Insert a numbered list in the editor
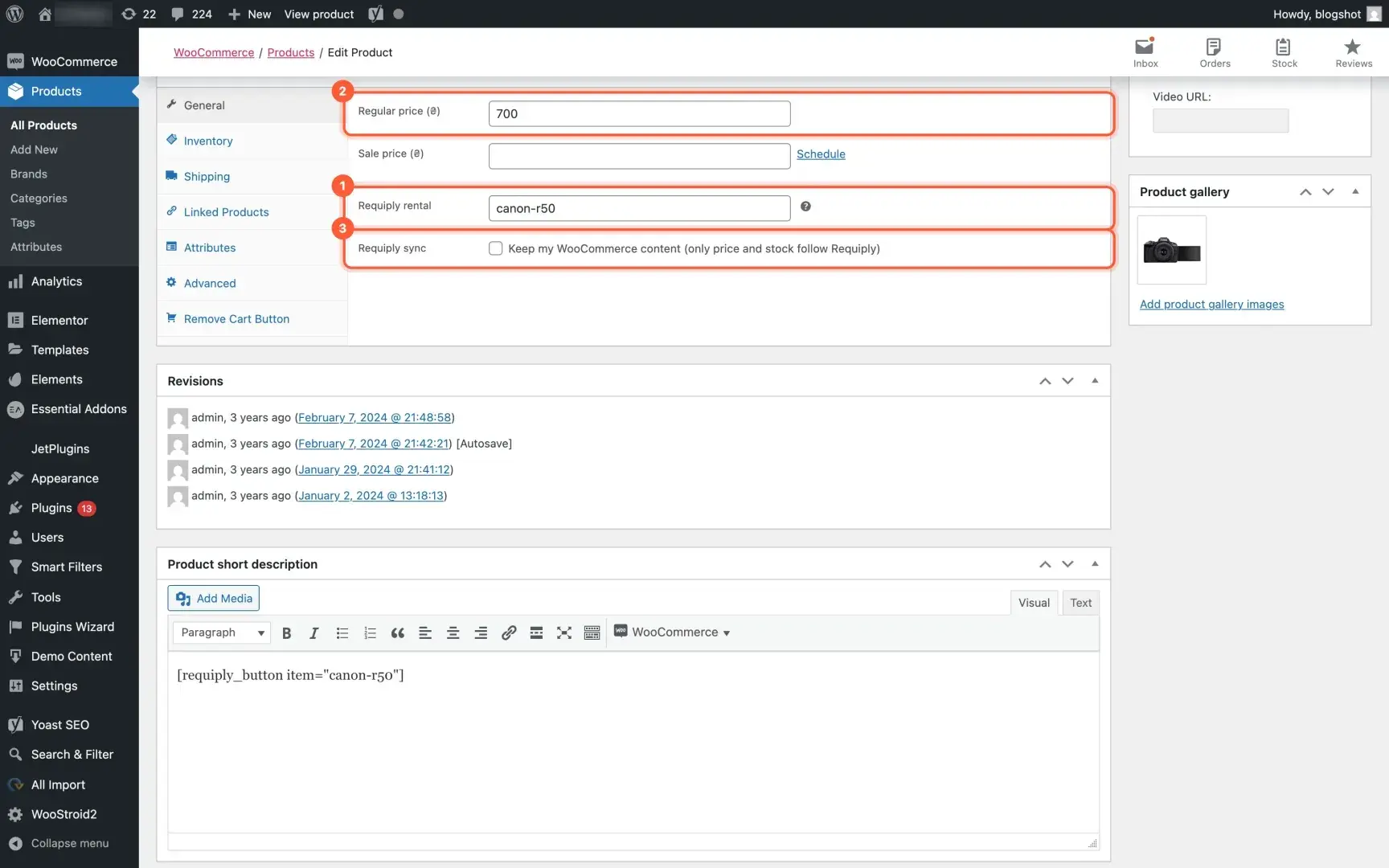The width and height of the screenshot is (1389, 868). (x=370, y=633)
